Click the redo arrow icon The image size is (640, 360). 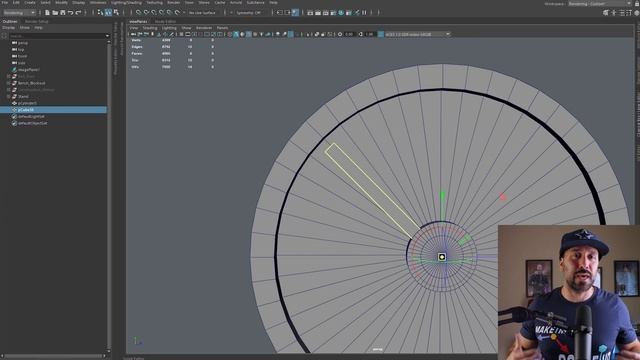pyautogui.click(x=78, y=13)
